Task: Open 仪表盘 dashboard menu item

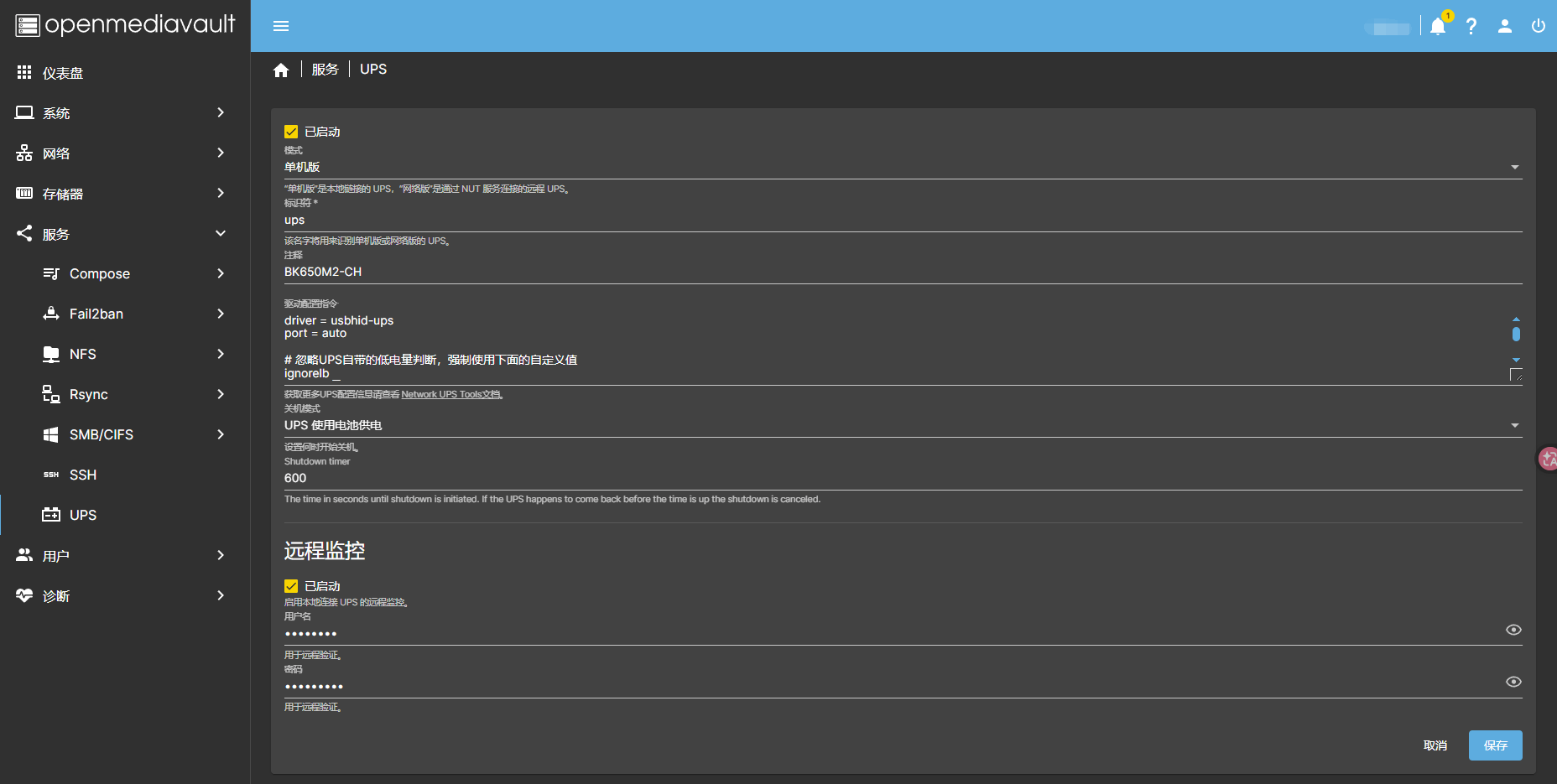Action: click(x=125, y=73)
